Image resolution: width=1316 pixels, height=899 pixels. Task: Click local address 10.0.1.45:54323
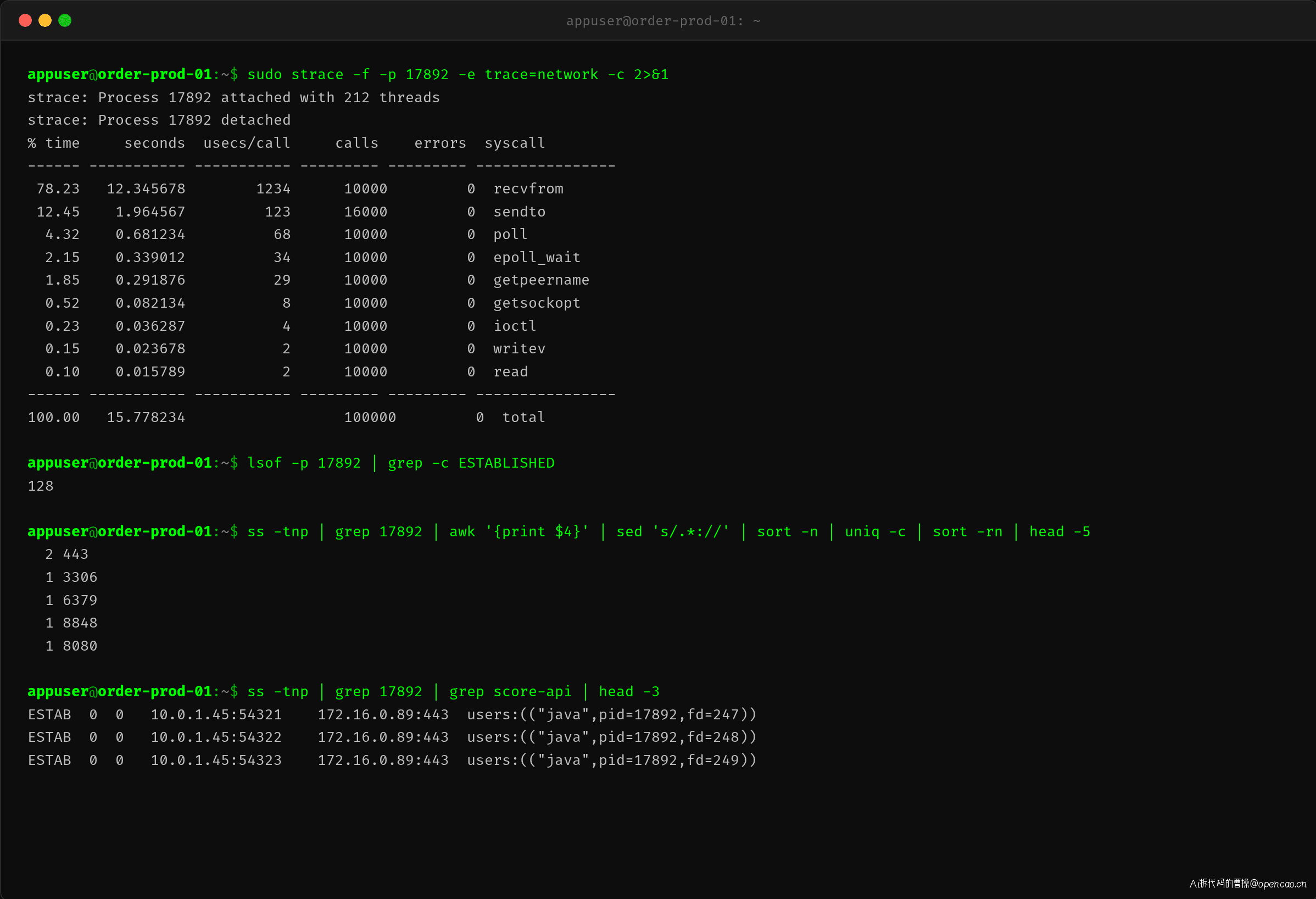(x=216, y=759)
